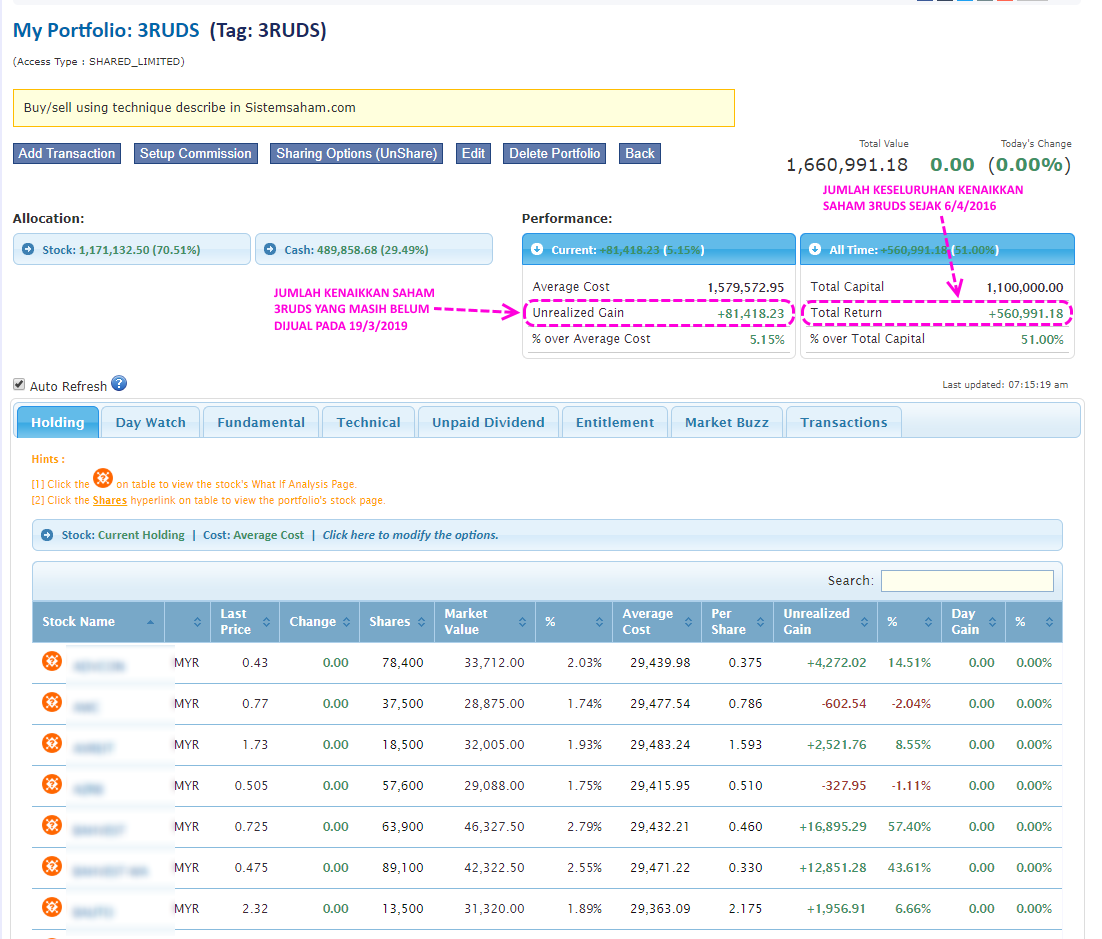Focus the table Search input field

(967, 581)
